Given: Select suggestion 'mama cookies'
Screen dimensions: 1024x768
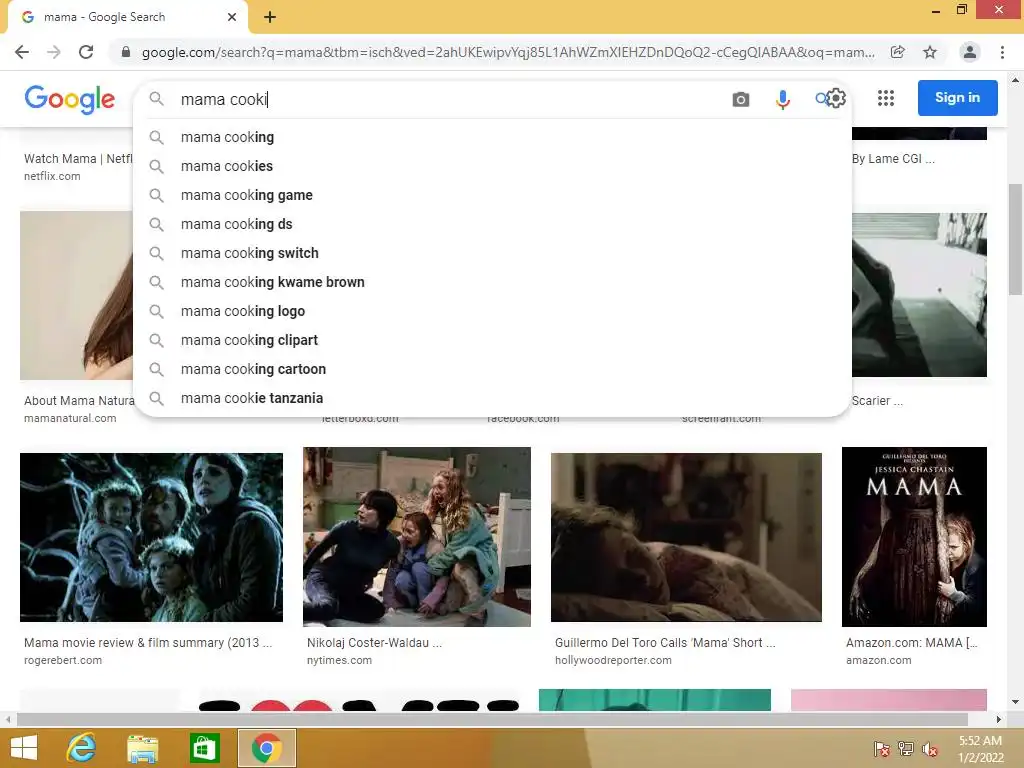Looking at the screenshot, I should [x=492, y=166].
